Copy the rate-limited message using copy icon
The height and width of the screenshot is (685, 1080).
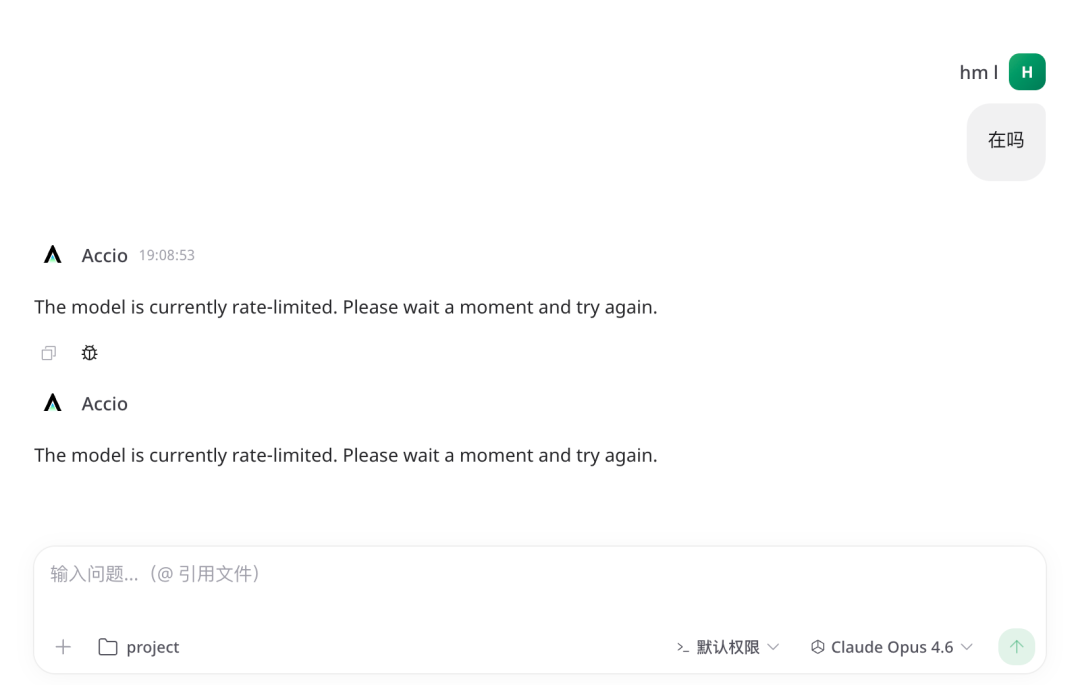(48, 353)
